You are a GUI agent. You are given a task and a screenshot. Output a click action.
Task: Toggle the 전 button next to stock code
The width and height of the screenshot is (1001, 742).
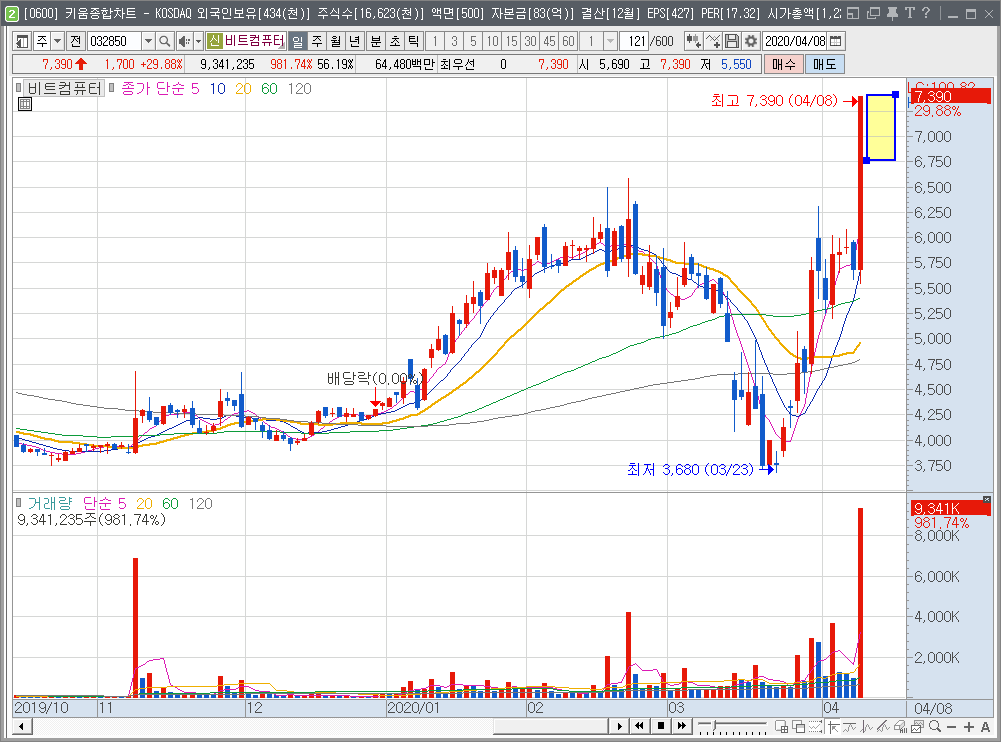(75, 42)
